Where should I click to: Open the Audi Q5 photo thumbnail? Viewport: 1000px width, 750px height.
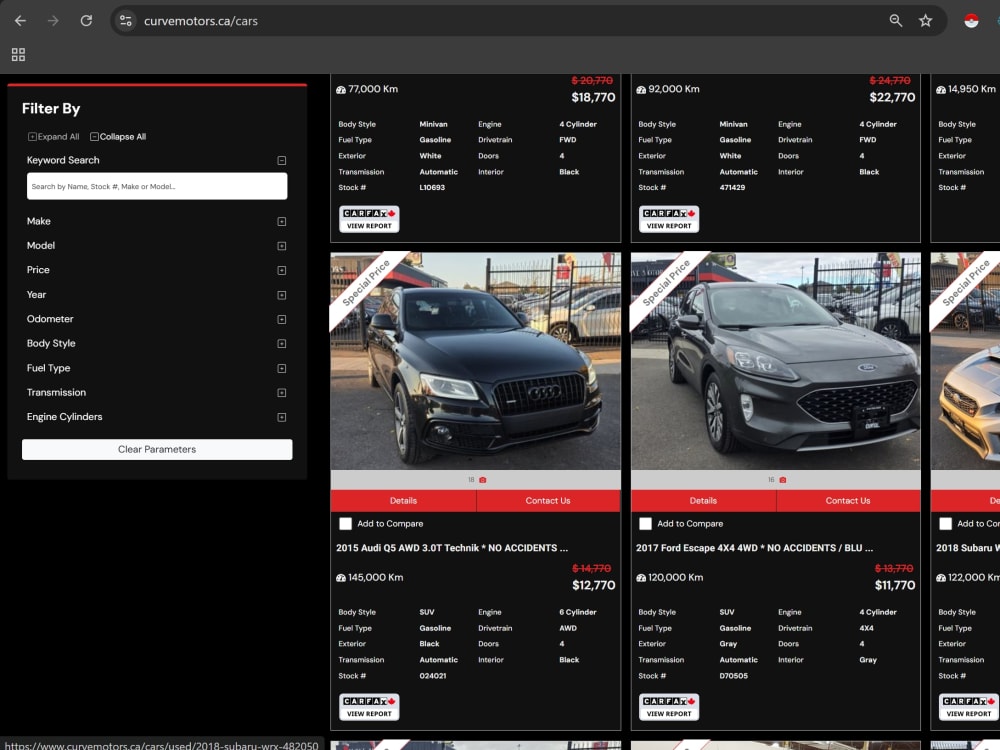(475, 361)
